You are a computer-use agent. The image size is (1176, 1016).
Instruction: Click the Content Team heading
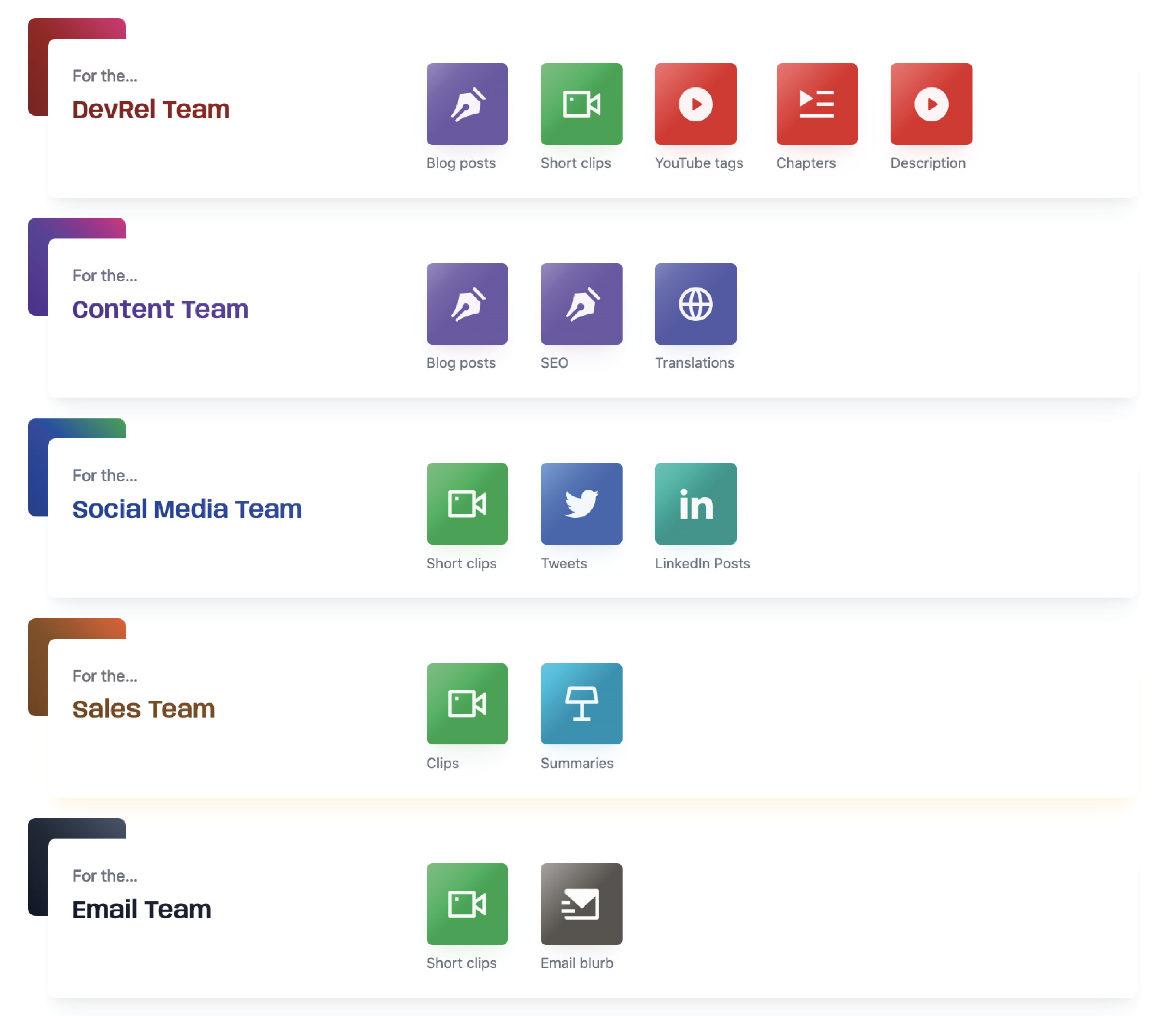click(x=160, y=309)
